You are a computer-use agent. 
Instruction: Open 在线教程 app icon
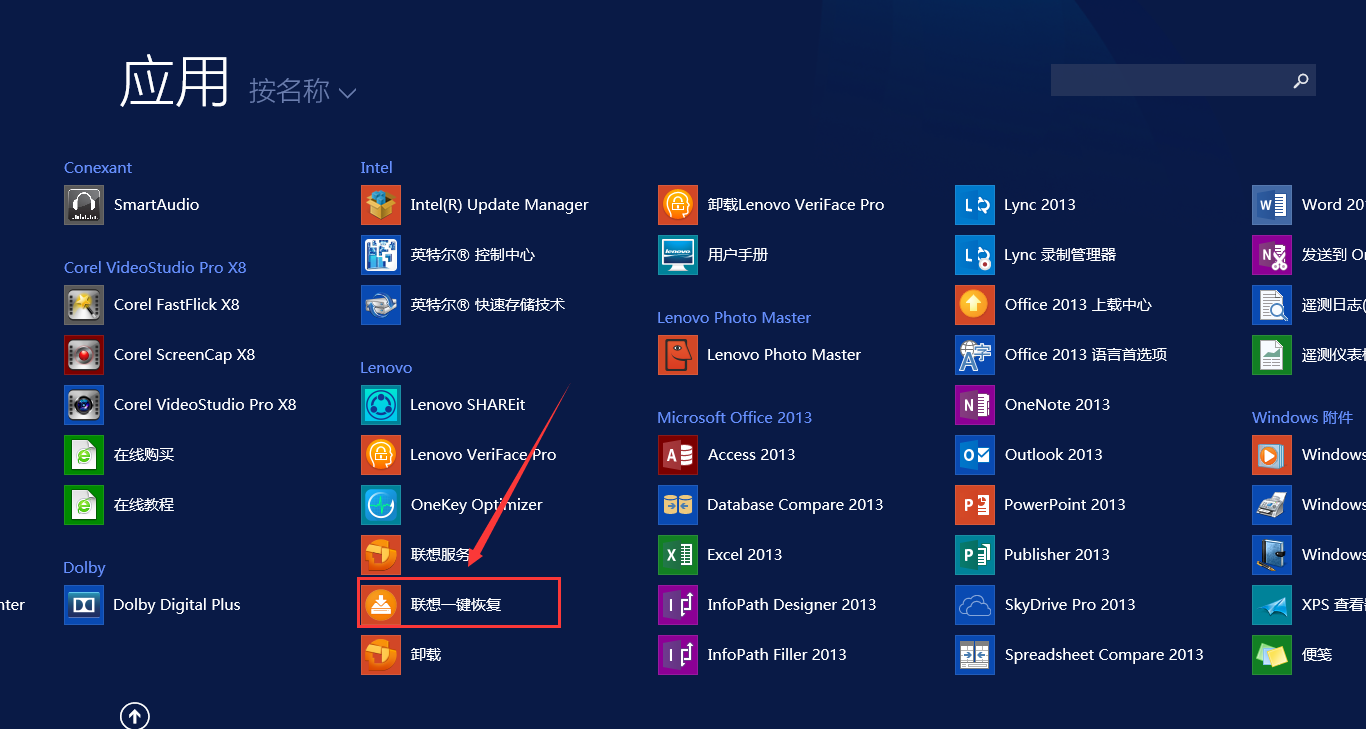pyautogui.click(x=84, y=505)
